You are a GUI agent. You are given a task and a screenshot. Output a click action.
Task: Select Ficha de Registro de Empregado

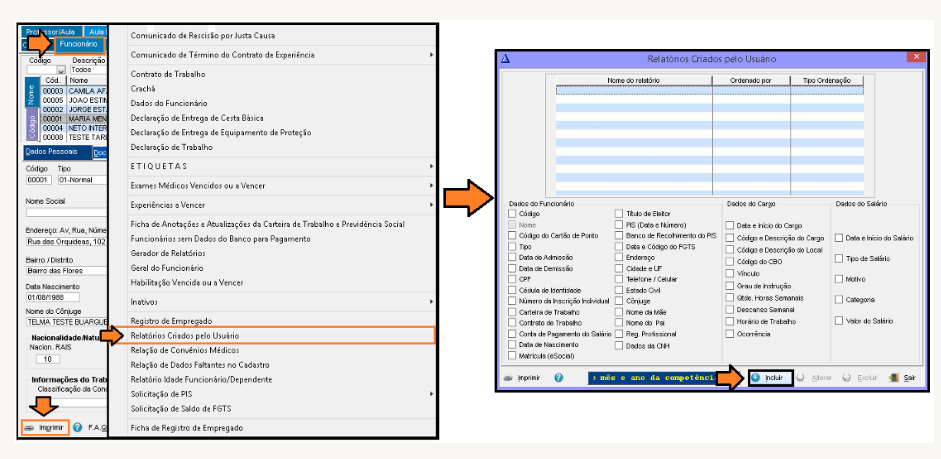point(187,428)
